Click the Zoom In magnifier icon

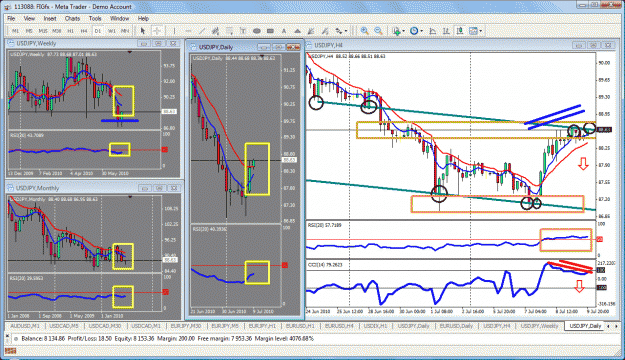[364, 31]
